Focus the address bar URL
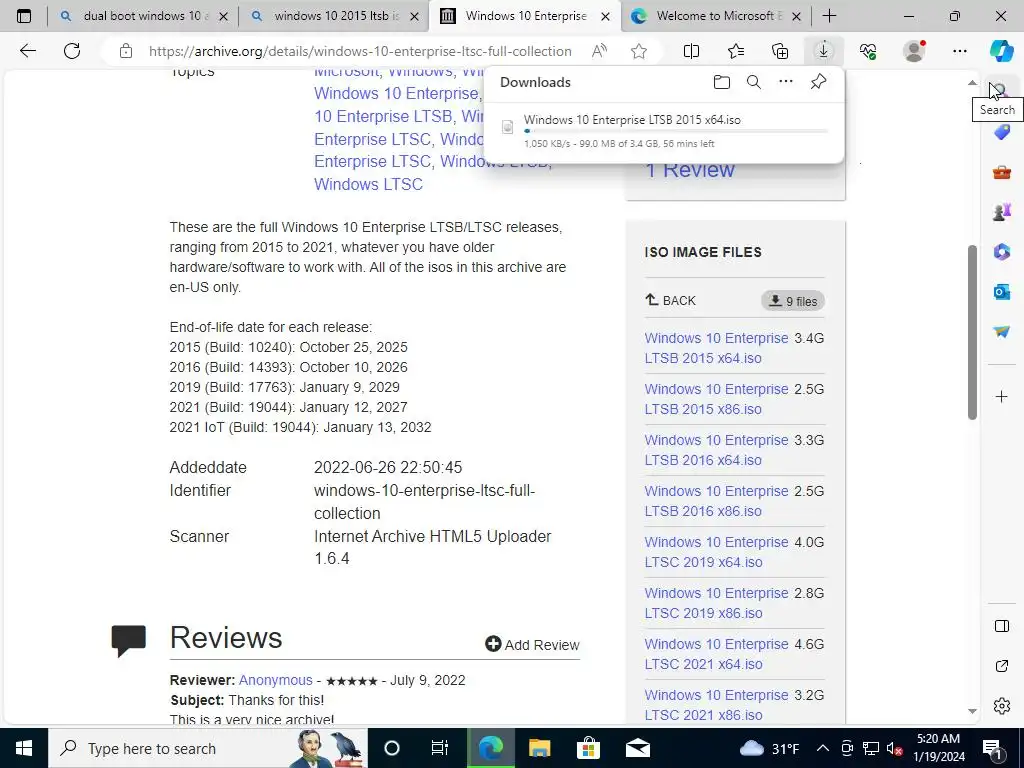The height and width of the screenshot is (768, 1024). click(x=360, y=51)
